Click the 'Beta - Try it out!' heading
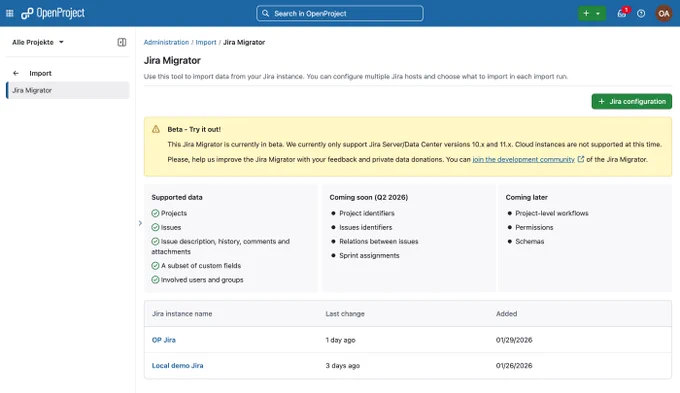Screen dimensions: 680x393 194,129
